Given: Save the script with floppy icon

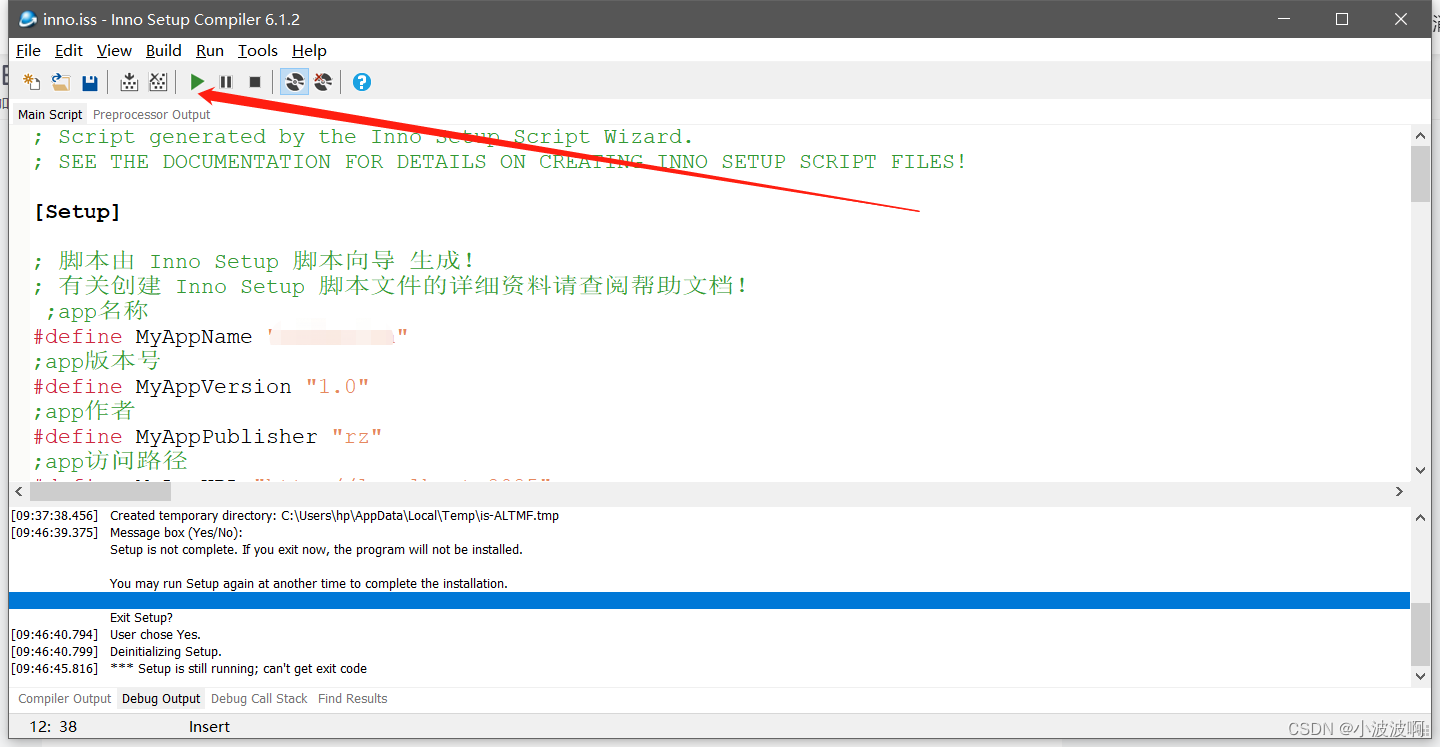Looking at the screenshot, I should (x=90, y=82).
